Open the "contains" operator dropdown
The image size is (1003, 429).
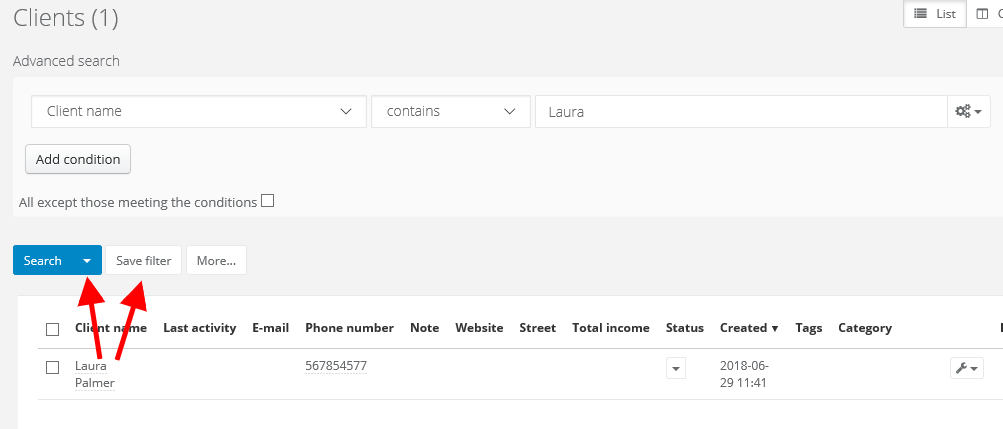tap(450, 112)
